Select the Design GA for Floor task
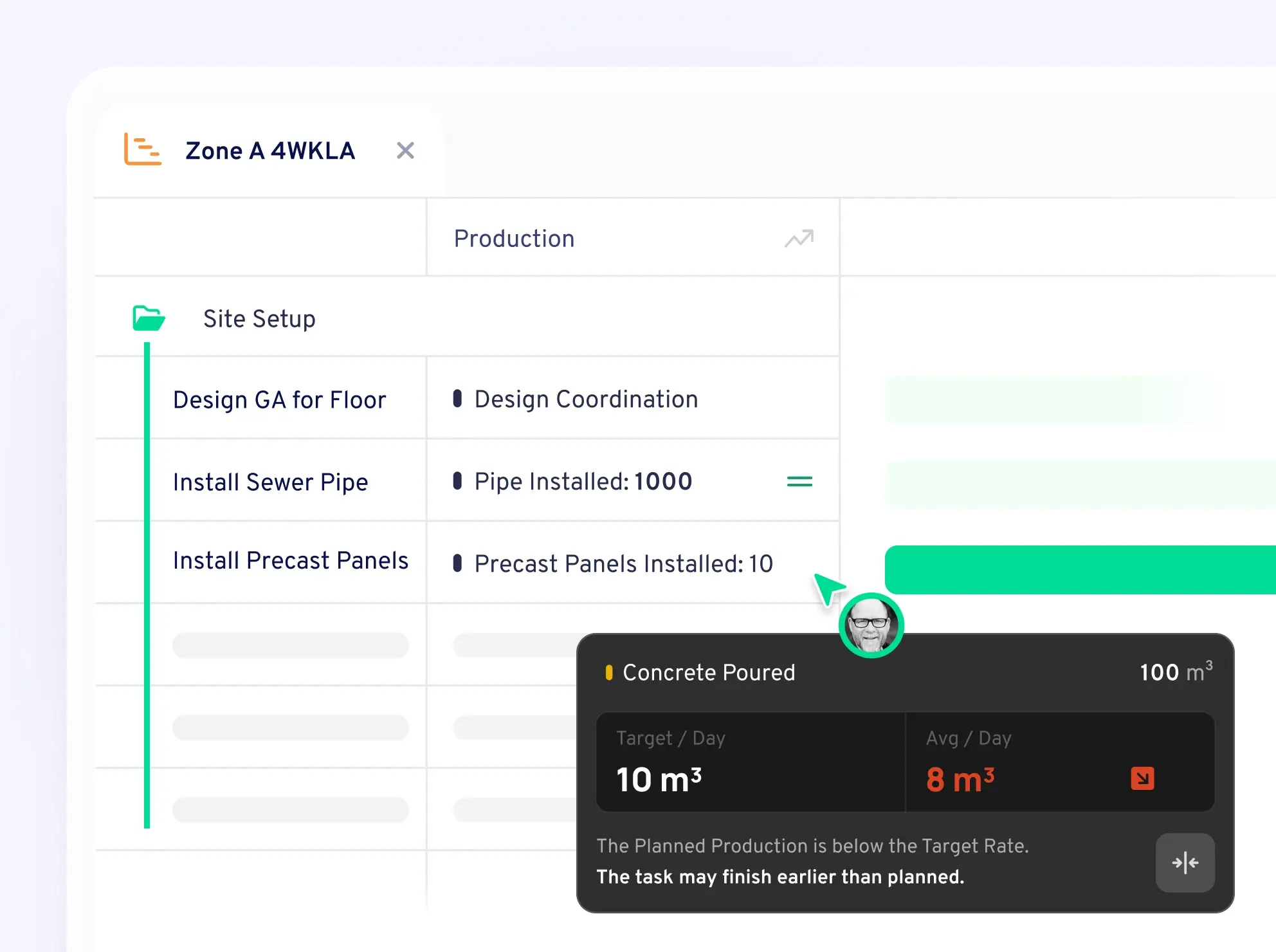Screen dimensions: 1276x952 point(280,399)
